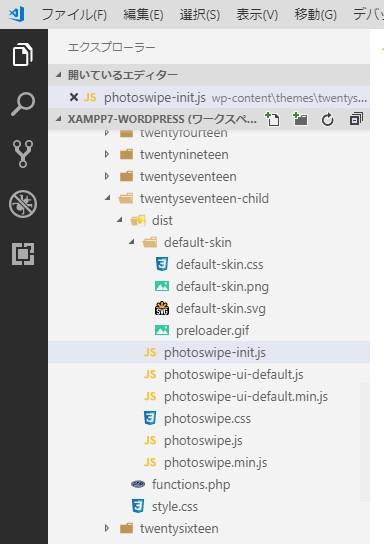This screenshot has width=384, height=544.
Task: Click the Refresh Explorer icon
Action: (x=328, y=120)
